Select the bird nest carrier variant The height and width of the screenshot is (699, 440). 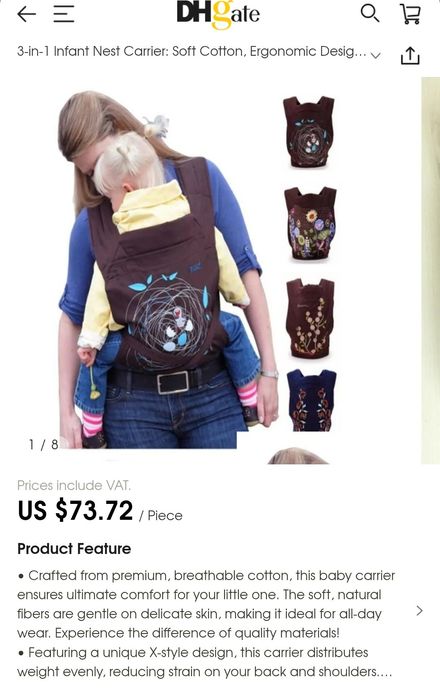(x=308, y=132)
